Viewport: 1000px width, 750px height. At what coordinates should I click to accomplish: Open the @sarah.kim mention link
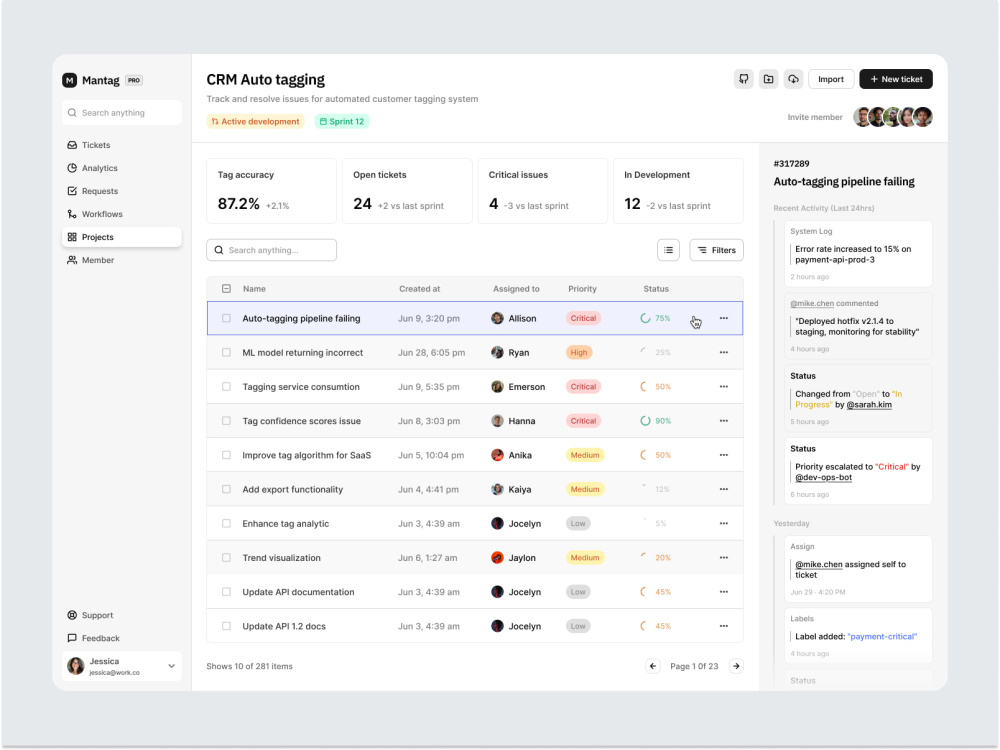pyautogui.click(x=869, y=404)
